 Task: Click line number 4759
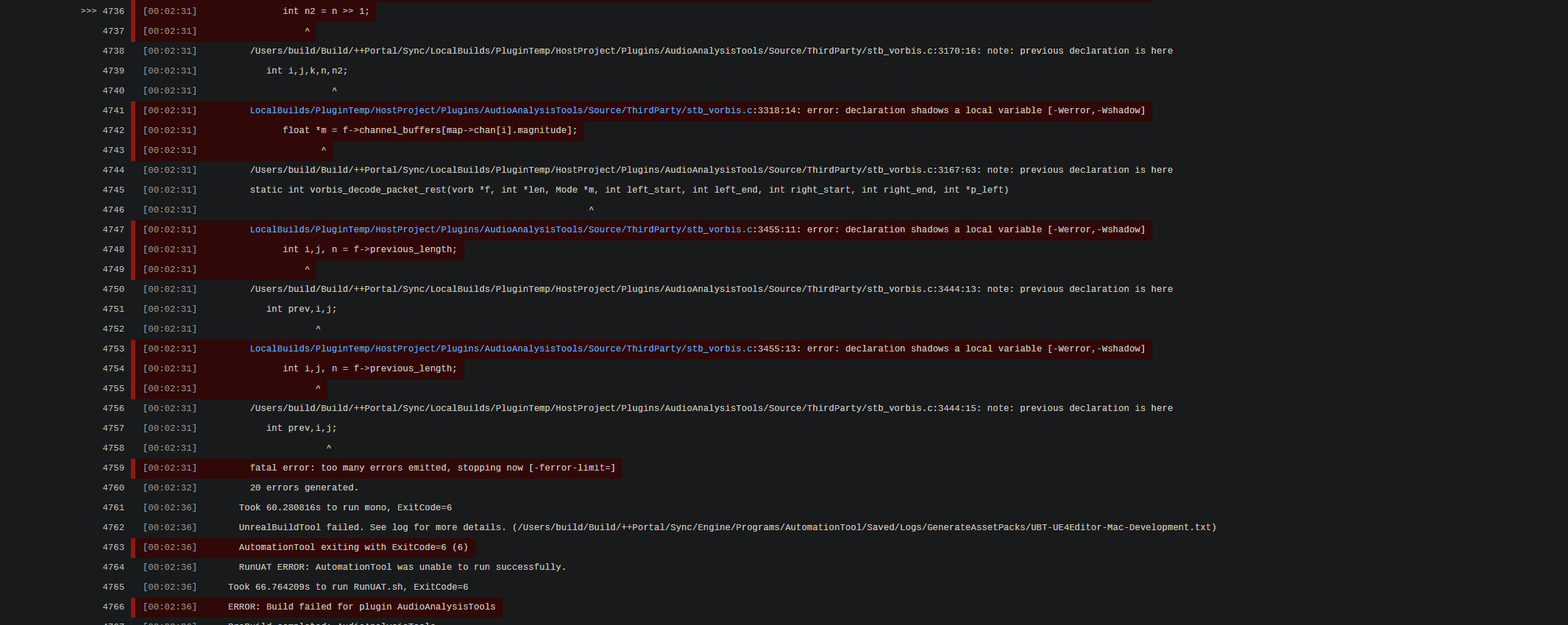click(113, 468)
